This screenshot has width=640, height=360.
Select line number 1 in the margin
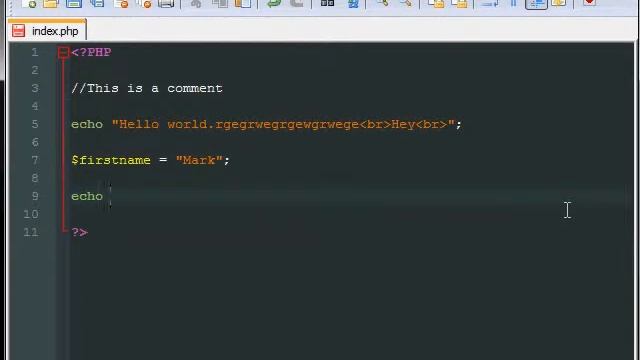tap(35, 52)
